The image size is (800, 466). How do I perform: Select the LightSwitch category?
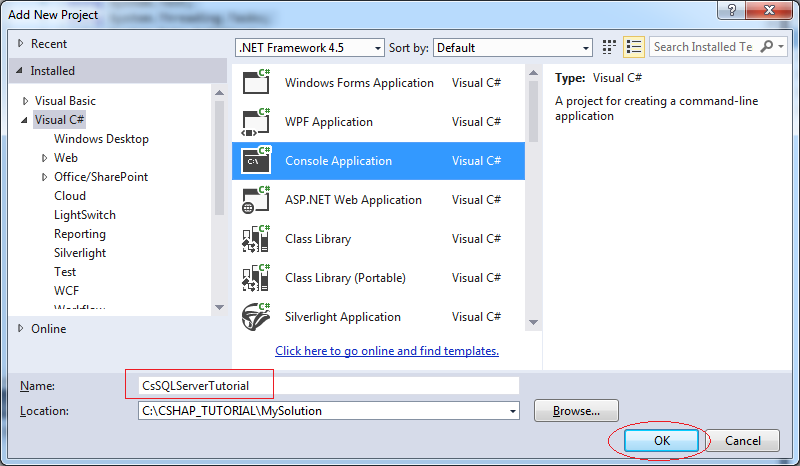(x=85, y=215)
